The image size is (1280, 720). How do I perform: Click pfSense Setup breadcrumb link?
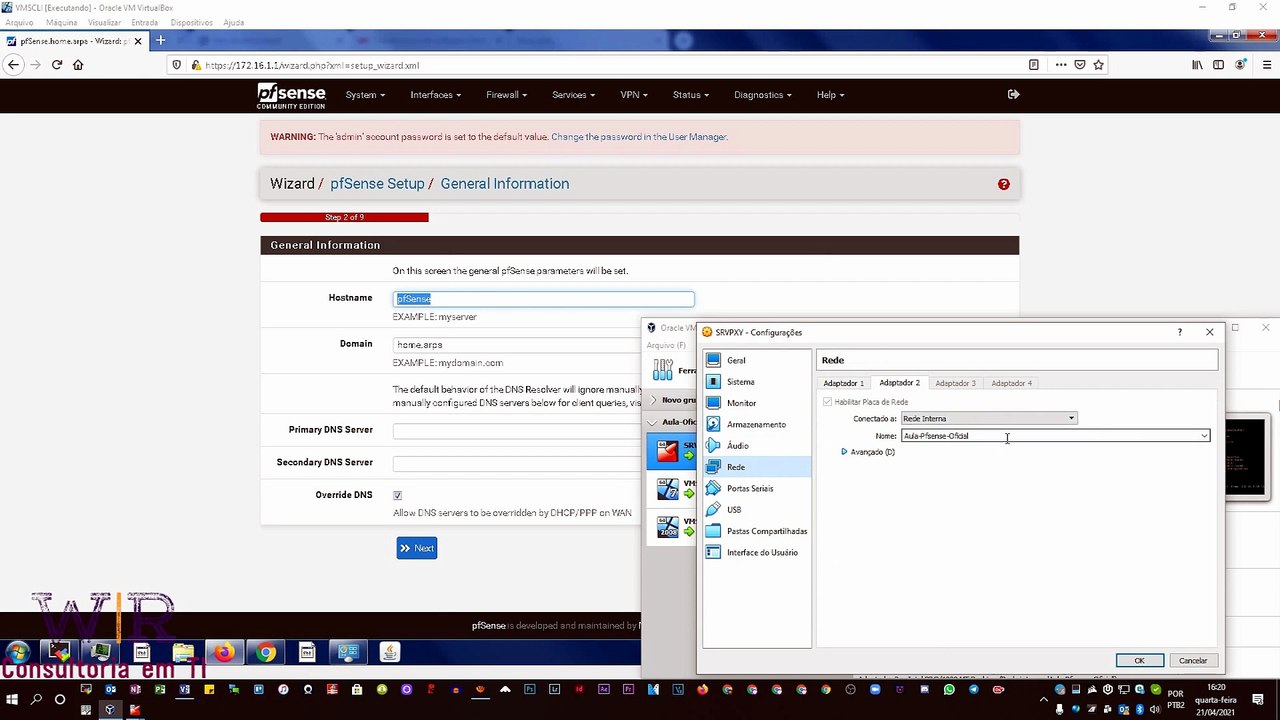coord(377,184)
